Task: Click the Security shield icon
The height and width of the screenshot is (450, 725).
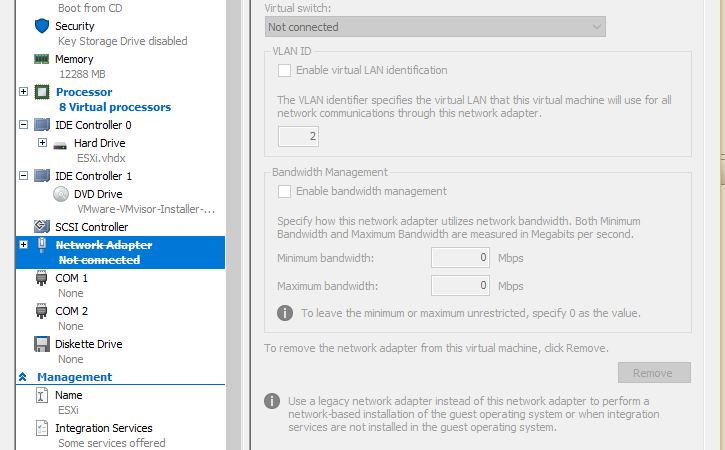Action: tap(42, 26)
